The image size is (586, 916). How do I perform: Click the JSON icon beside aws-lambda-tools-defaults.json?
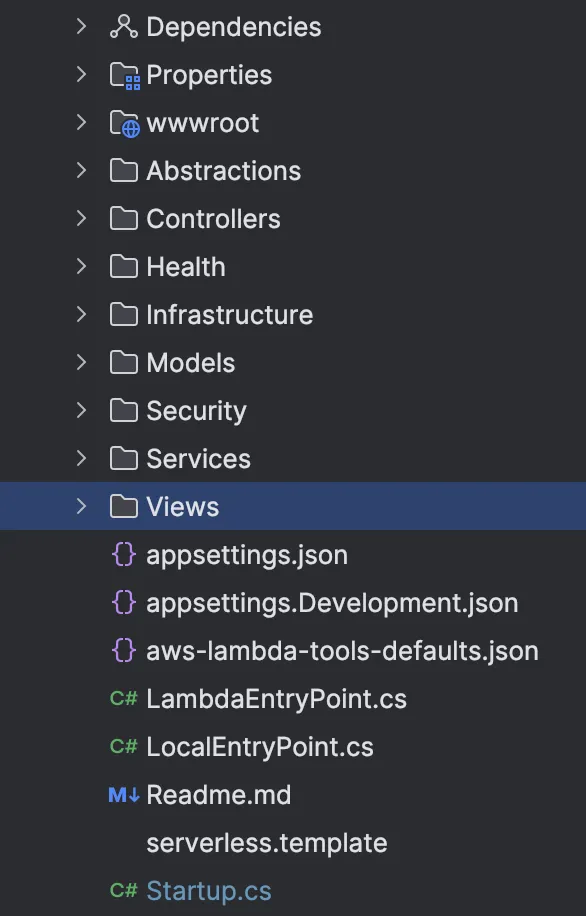click(x=122, y=651)
